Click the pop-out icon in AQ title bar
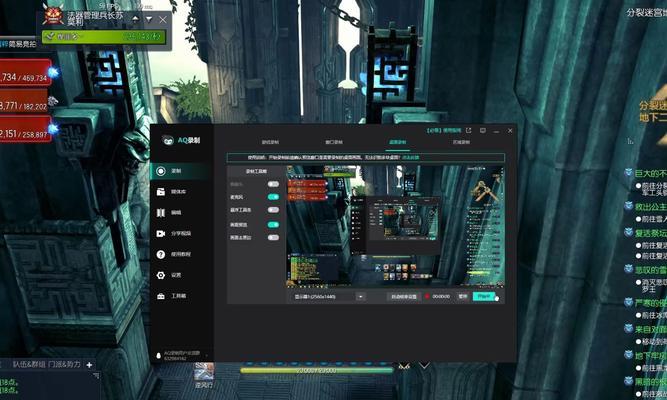Image resolution: width=667 pixels, height=400 pixels. point(469,130)
